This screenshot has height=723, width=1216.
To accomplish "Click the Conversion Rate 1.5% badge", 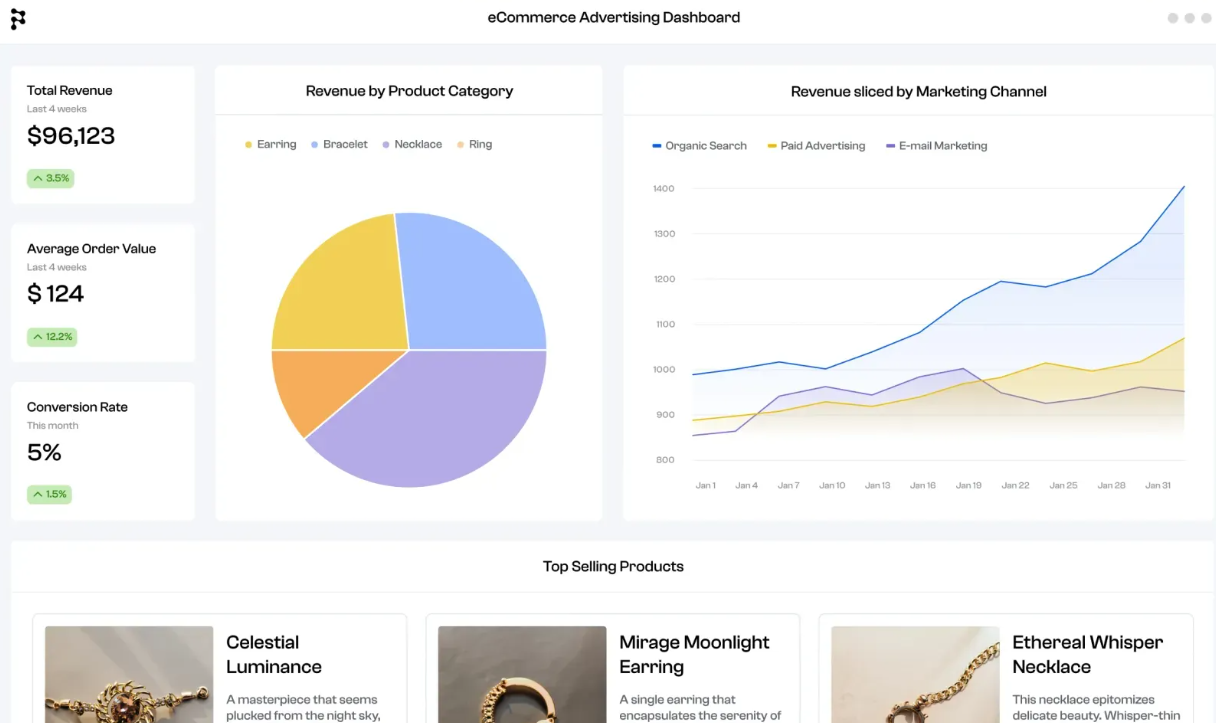I will point(50,494).
